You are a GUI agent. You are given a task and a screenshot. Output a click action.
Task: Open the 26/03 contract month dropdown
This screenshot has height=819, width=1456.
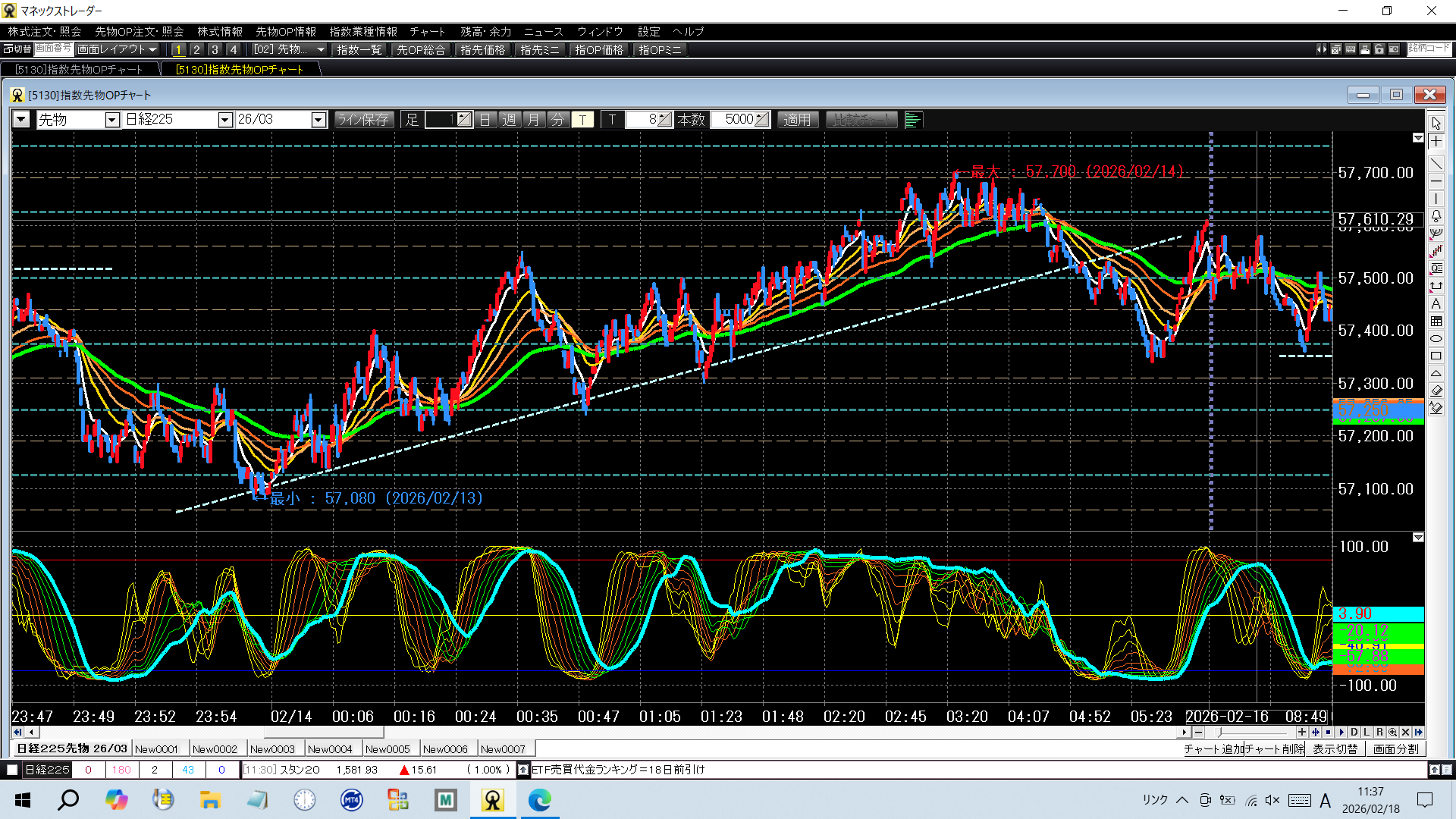(x=318, y=120)
